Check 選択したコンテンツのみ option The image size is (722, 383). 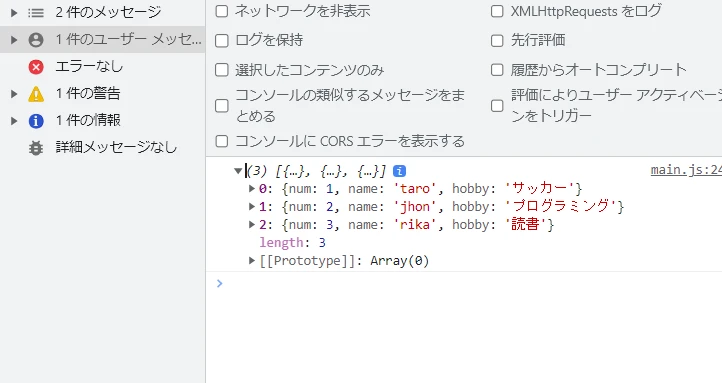point(222,70)
